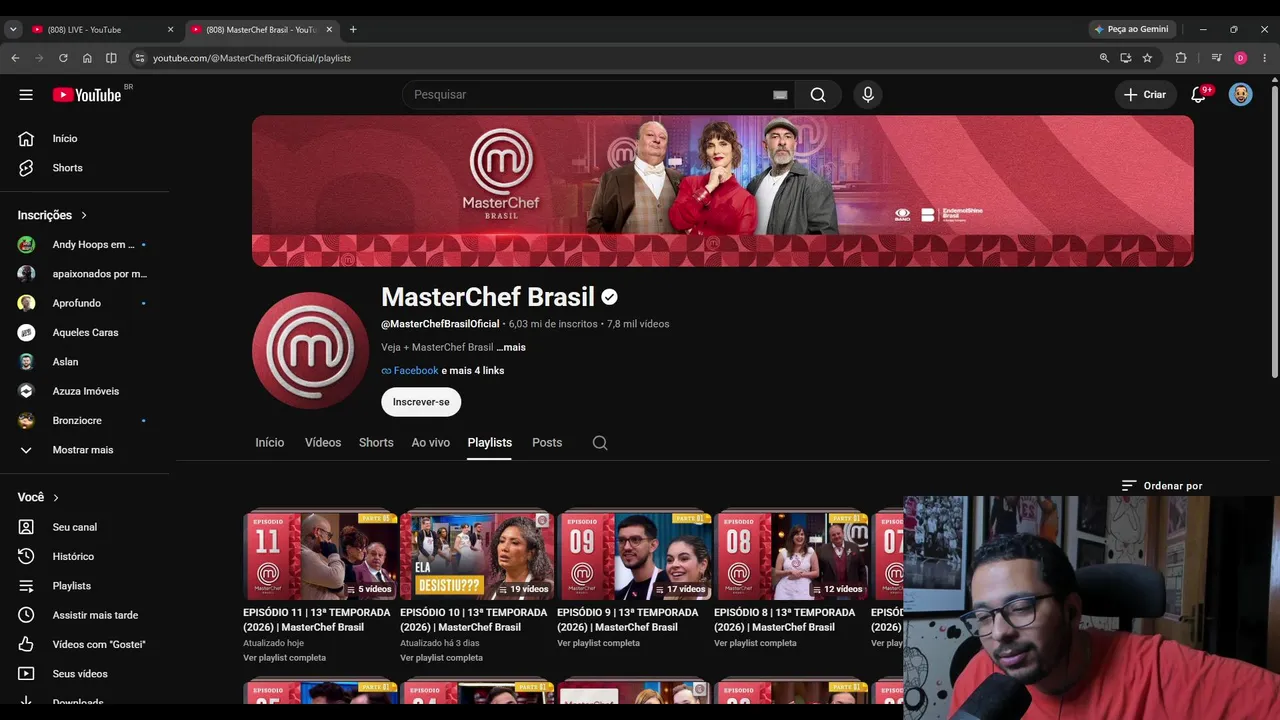
Task: Click the browser address bar URL
Action: [x=252, y=58]
